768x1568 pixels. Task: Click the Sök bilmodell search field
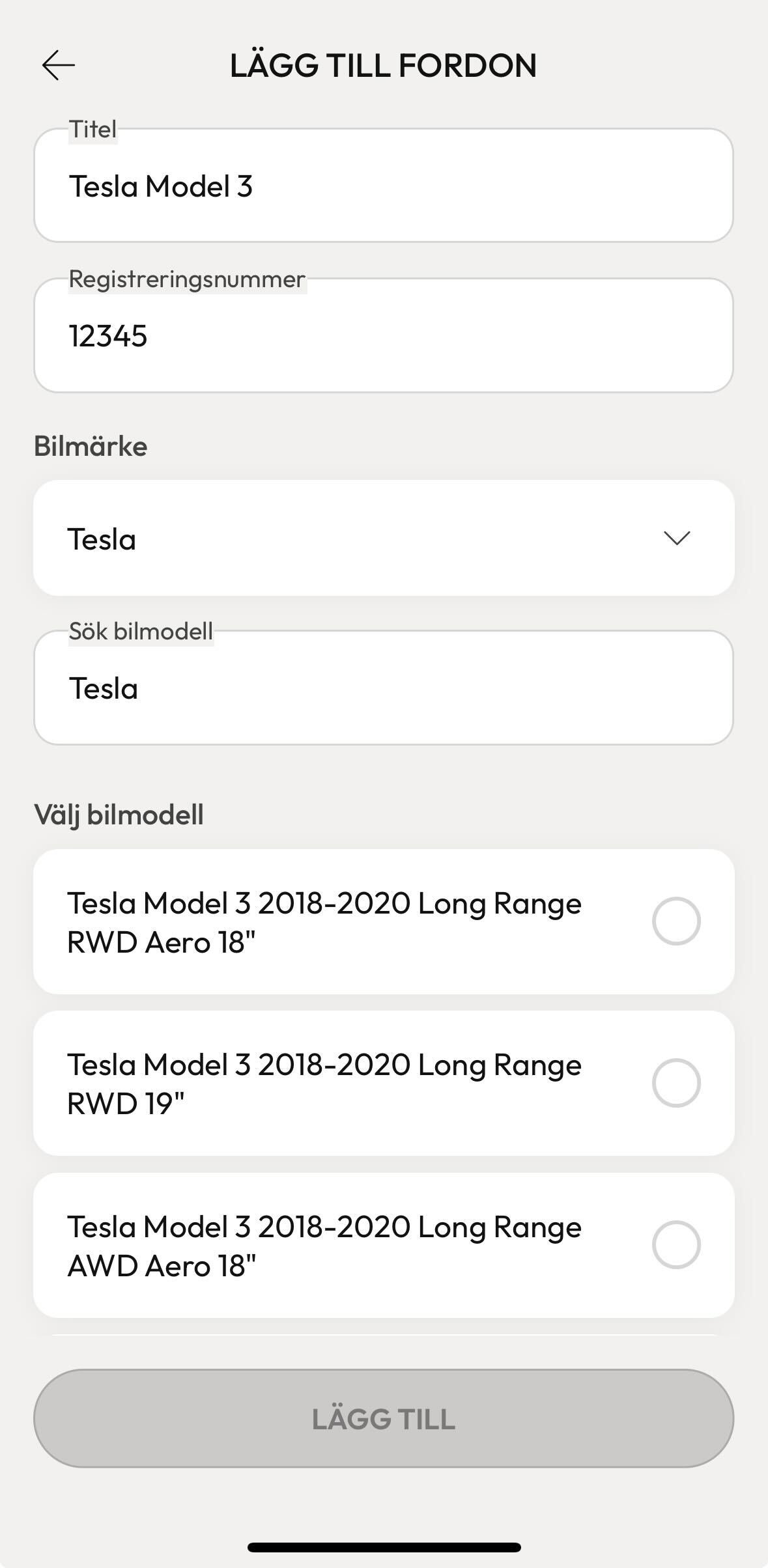pyautogui.click(x=384, y=688)
